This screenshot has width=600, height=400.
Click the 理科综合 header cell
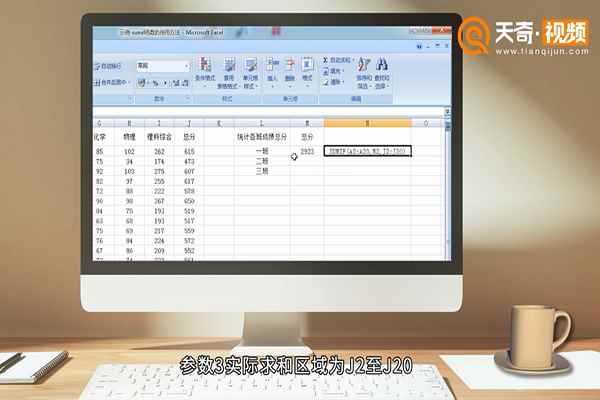coord(159,137)
